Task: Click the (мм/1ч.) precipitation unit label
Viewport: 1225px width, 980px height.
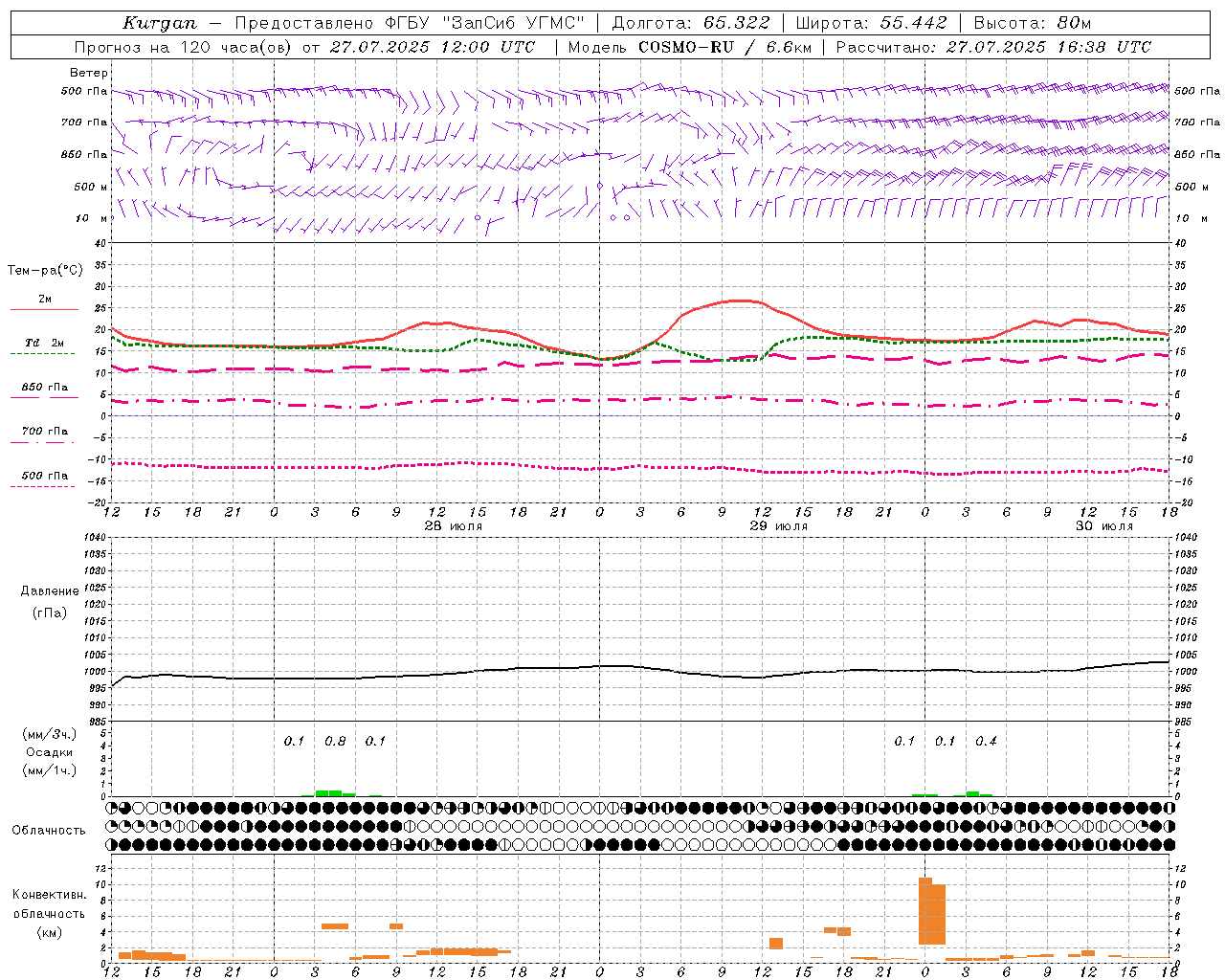Action: pos(50,770)
